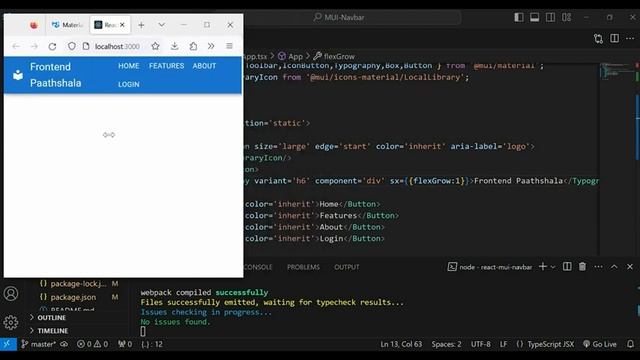This screenshot has height=360, width=640.
Task: Select the node react-mui-navbar terminal
Action: coord(490,267)
